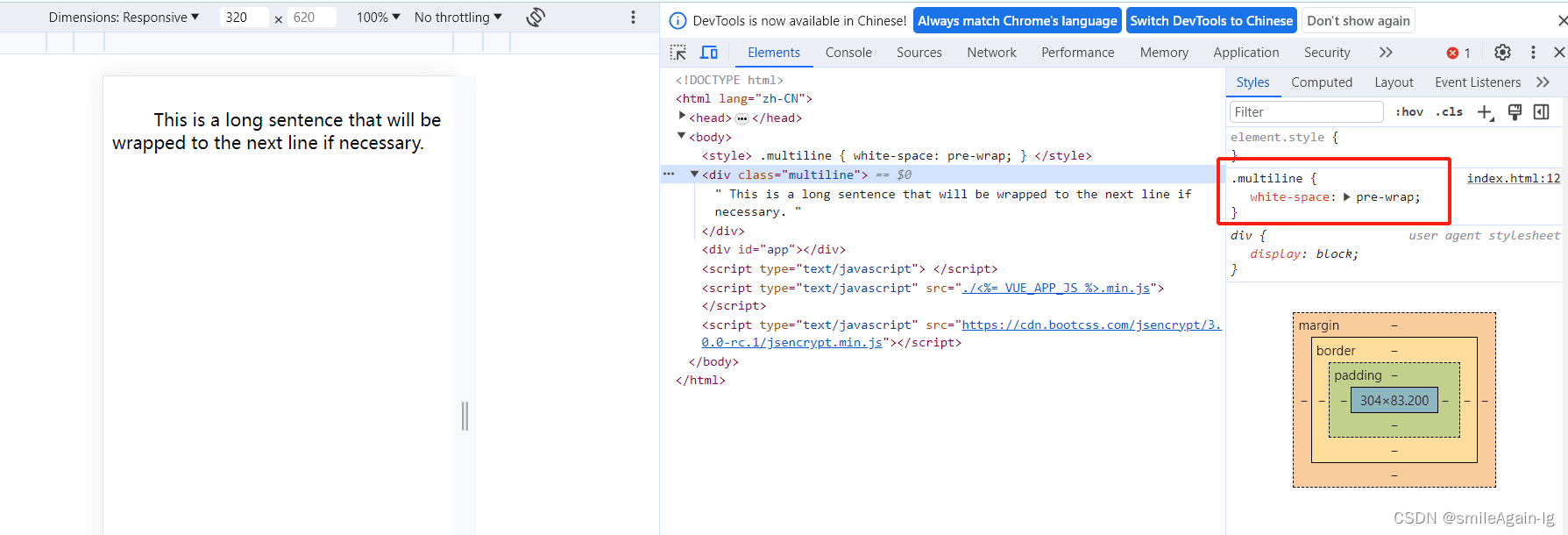Click the new style rule plus icon
The width and height of the screenshot is (1568, 535).
pos(1485,112)
